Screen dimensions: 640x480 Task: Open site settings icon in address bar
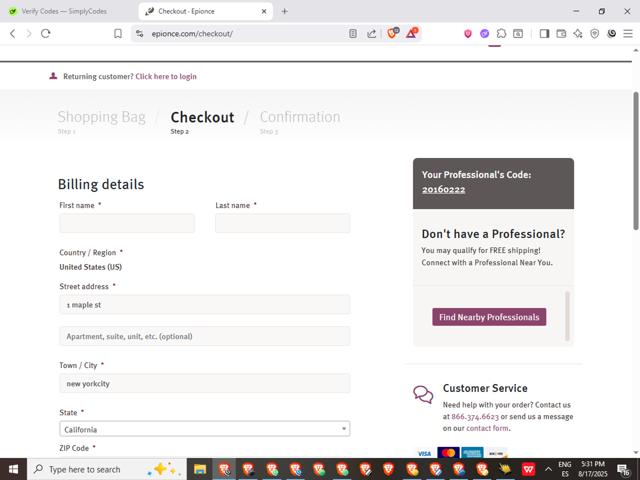click(140, 33)
